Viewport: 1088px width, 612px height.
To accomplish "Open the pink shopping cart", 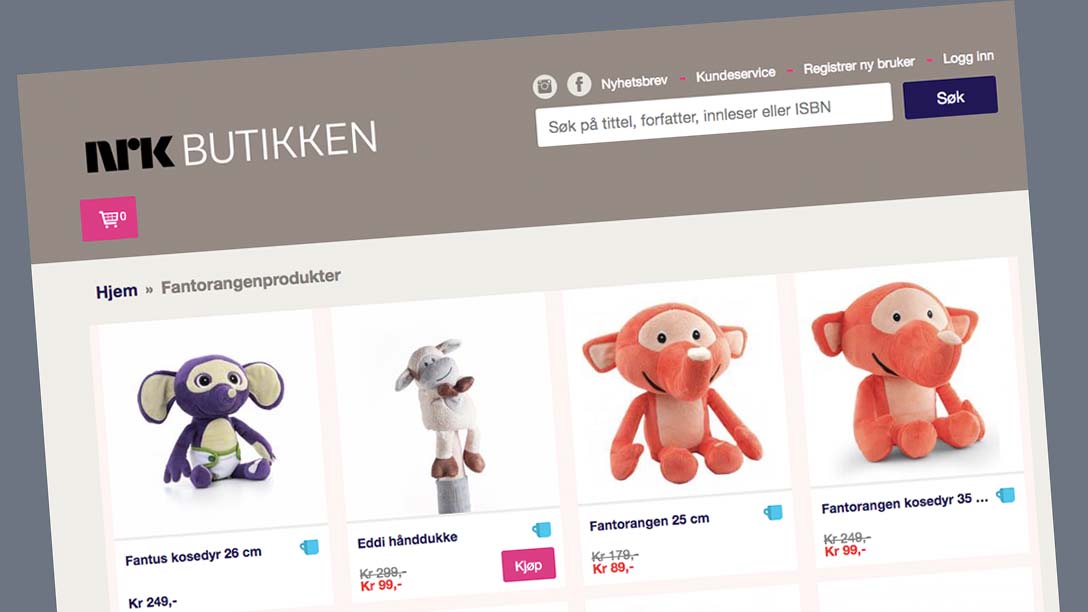I will click(x=109, y=219).
